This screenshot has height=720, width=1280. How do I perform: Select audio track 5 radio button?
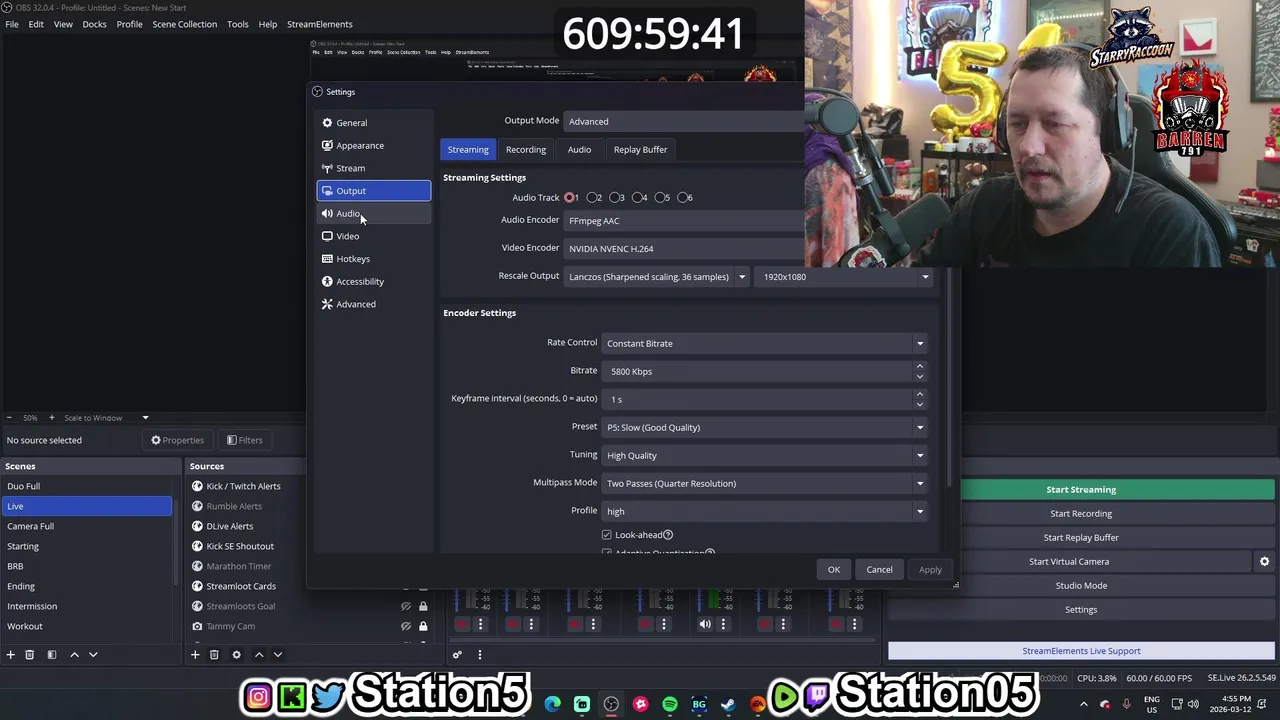(x=661, y=198)
